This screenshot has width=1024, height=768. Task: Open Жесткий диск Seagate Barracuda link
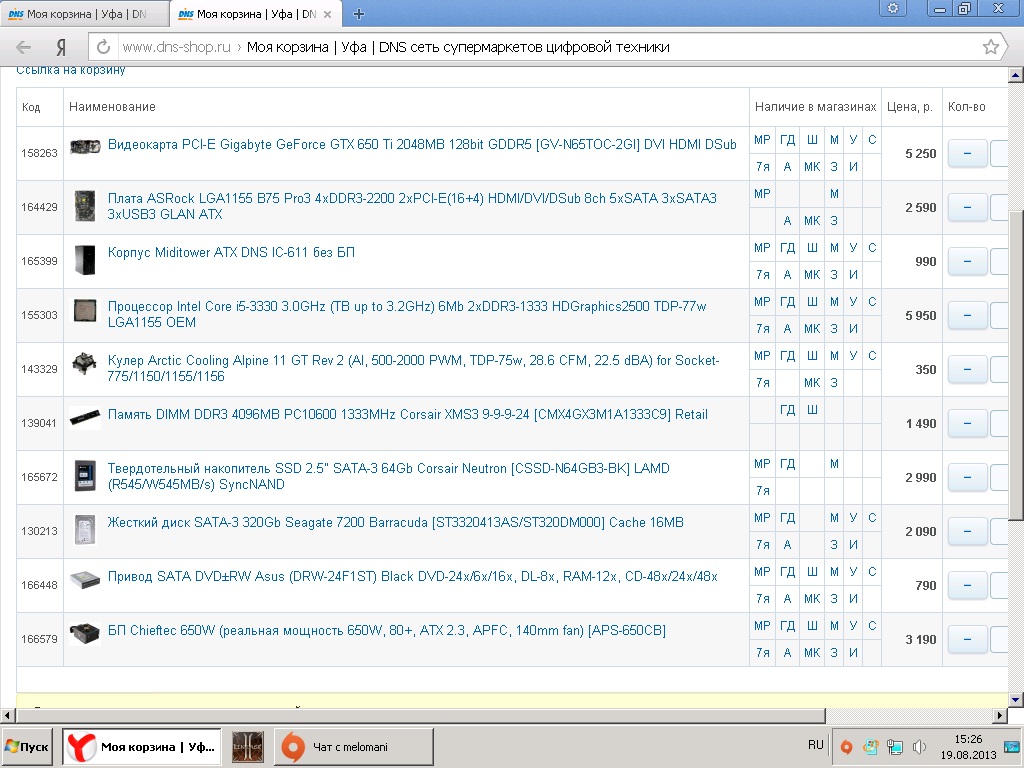[x=396, y=522]
